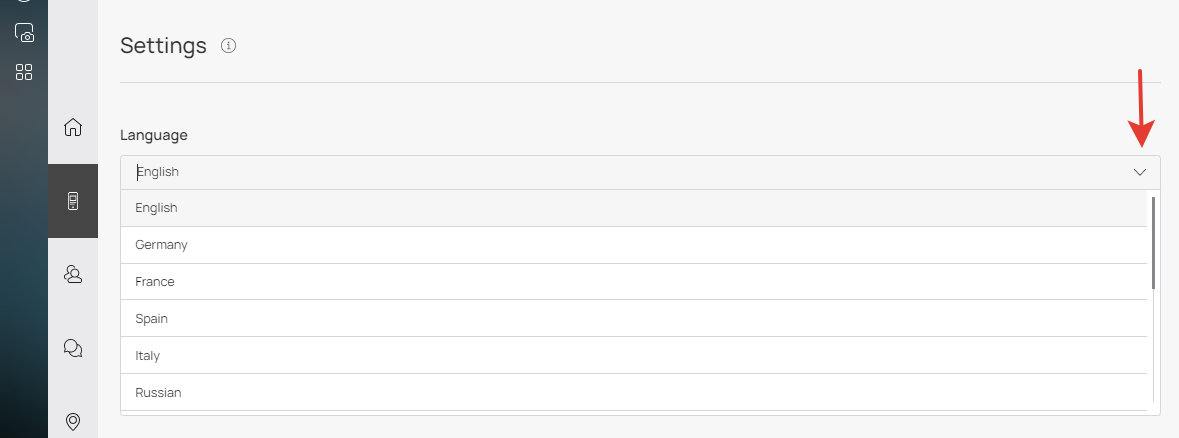Select the mobile device sidebar icon
Viewport: 1179px width, 438px height.
[x=72, y=201]
